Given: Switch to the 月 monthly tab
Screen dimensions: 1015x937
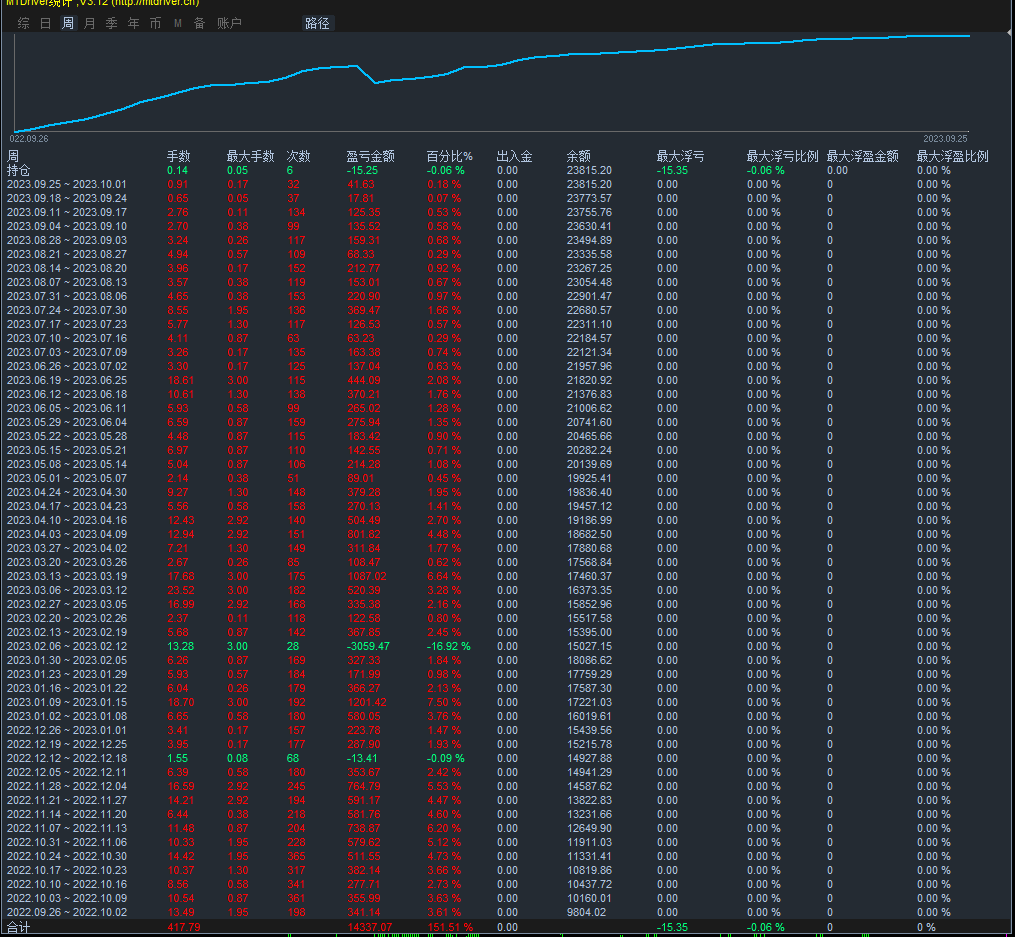Looking at the screenshot, I should click(90, 23).
